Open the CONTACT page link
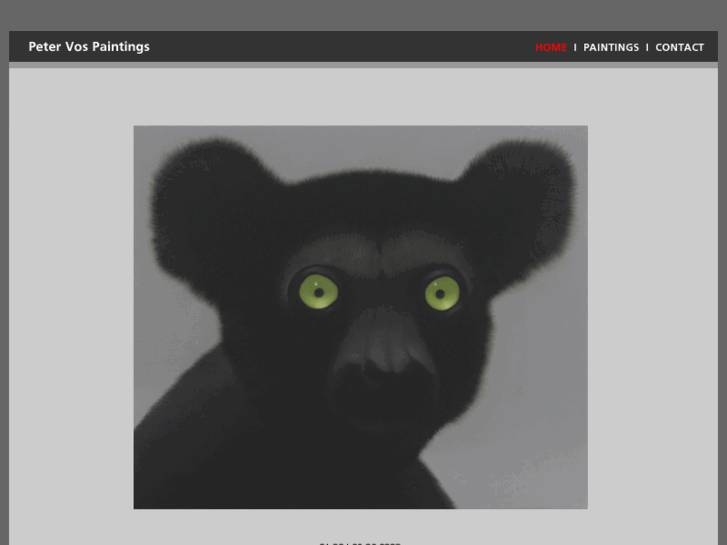The image size is (727, 545). click(679, 47)
